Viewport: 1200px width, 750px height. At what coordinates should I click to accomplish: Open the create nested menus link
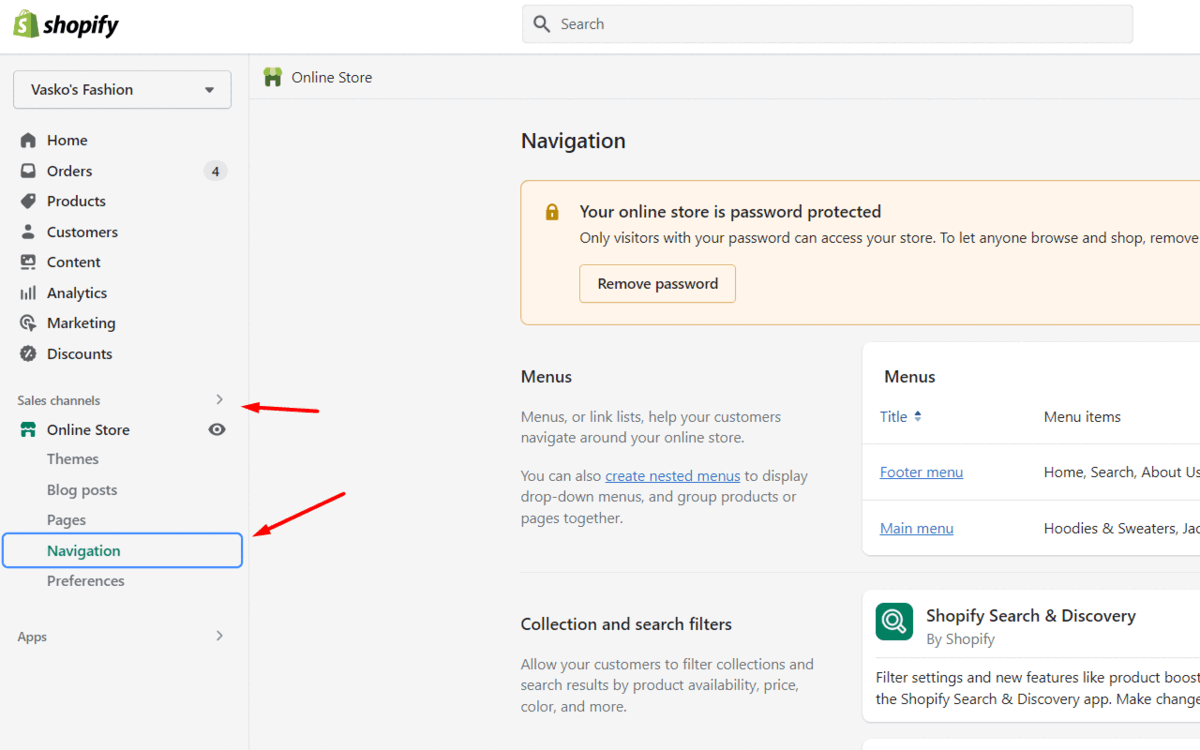coord(672,475)
